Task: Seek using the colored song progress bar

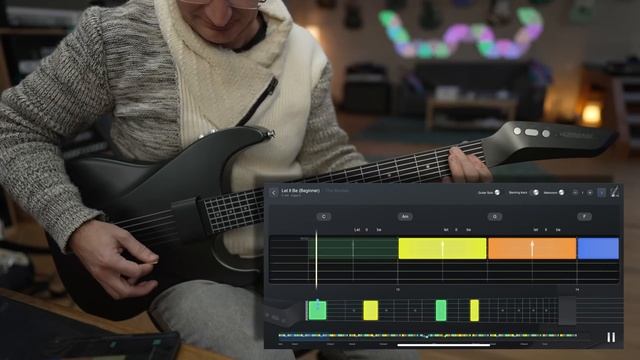Action: click(427, 336)
